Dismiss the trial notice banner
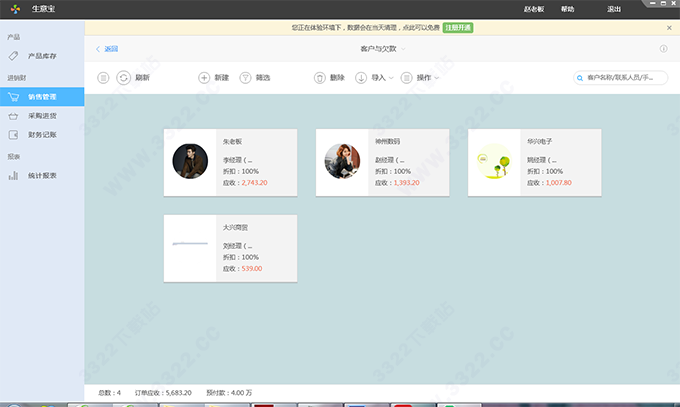This screenshot has width=680, height=407. (x=669, y=28)
